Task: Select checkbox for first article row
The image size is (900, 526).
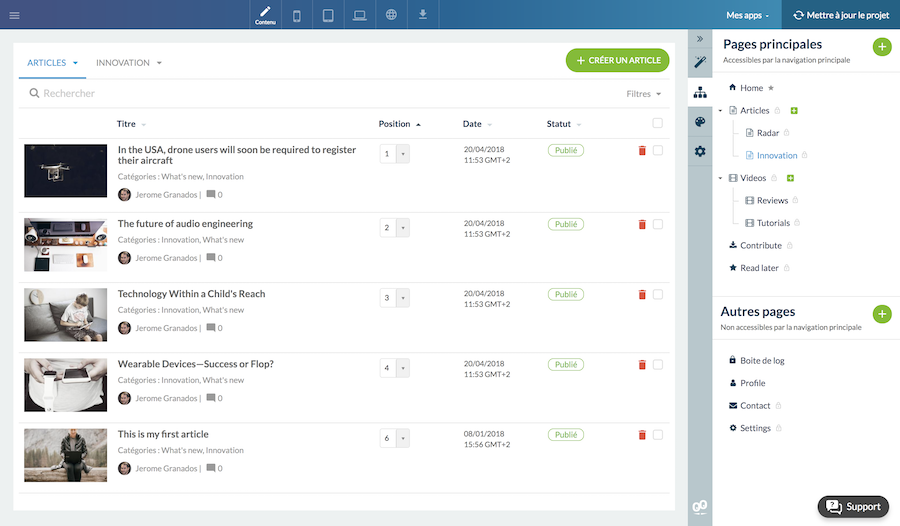Action: [x=657, y=150]
